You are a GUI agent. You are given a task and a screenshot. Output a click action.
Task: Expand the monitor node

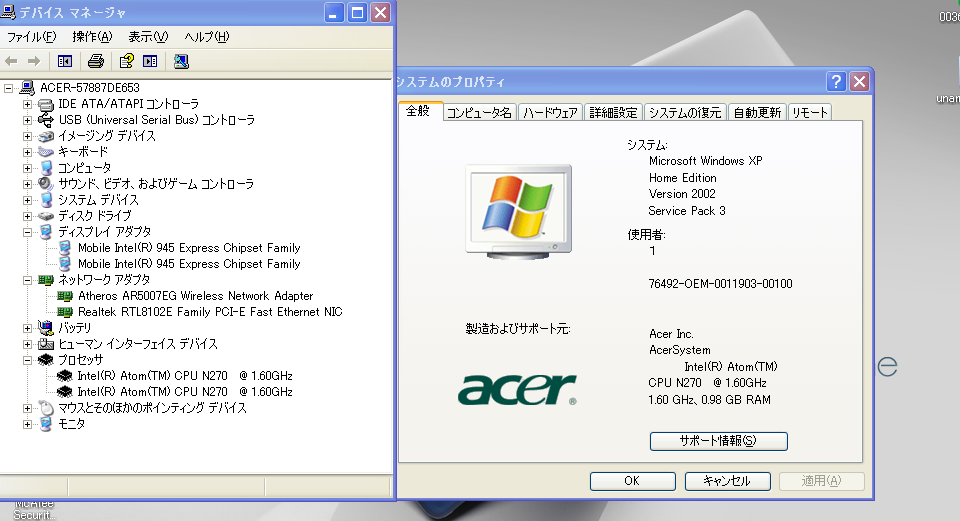27,424
